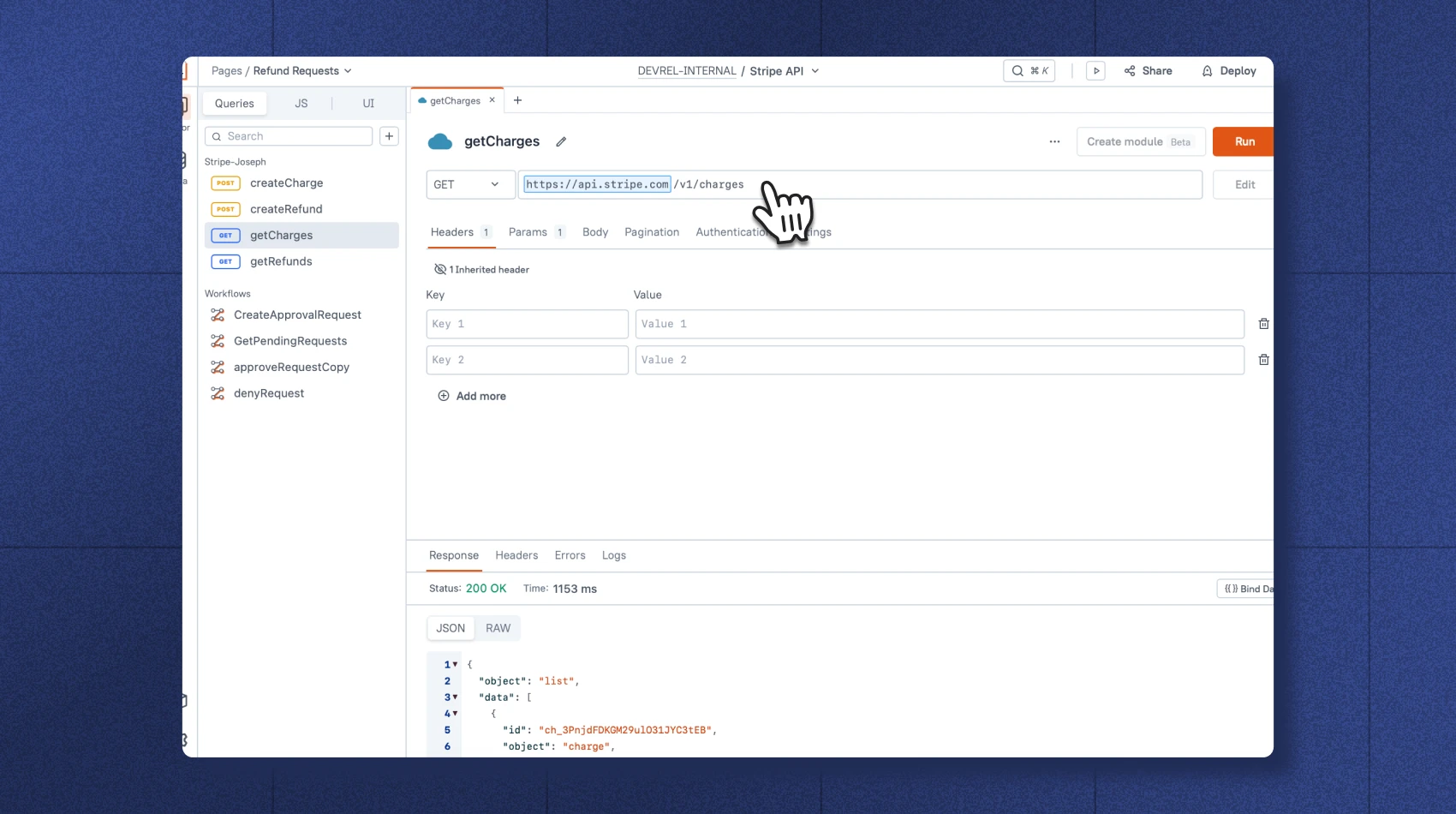The height and width of the screenshot is (814, 1456).
Task: Open the command palette search (⌘K)
Action: (x=1029, y=70)
